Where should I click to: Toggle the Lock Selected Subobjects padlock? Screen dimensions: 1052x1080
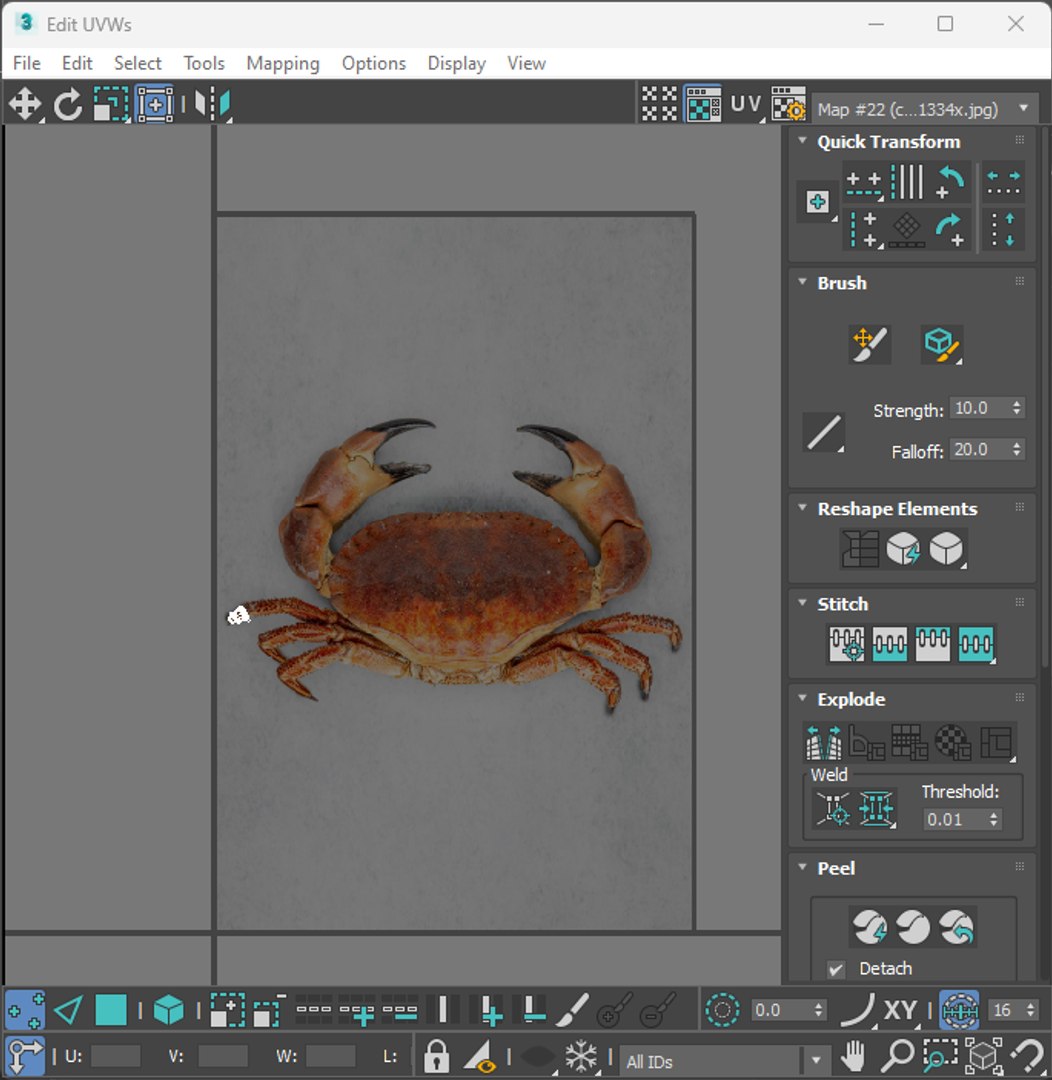pyautogui.click(x=436, y=1056)
